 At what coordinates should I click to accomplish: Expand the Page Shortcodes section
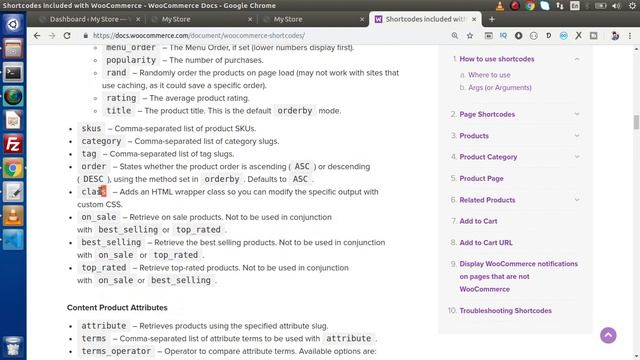coord(577,114)
